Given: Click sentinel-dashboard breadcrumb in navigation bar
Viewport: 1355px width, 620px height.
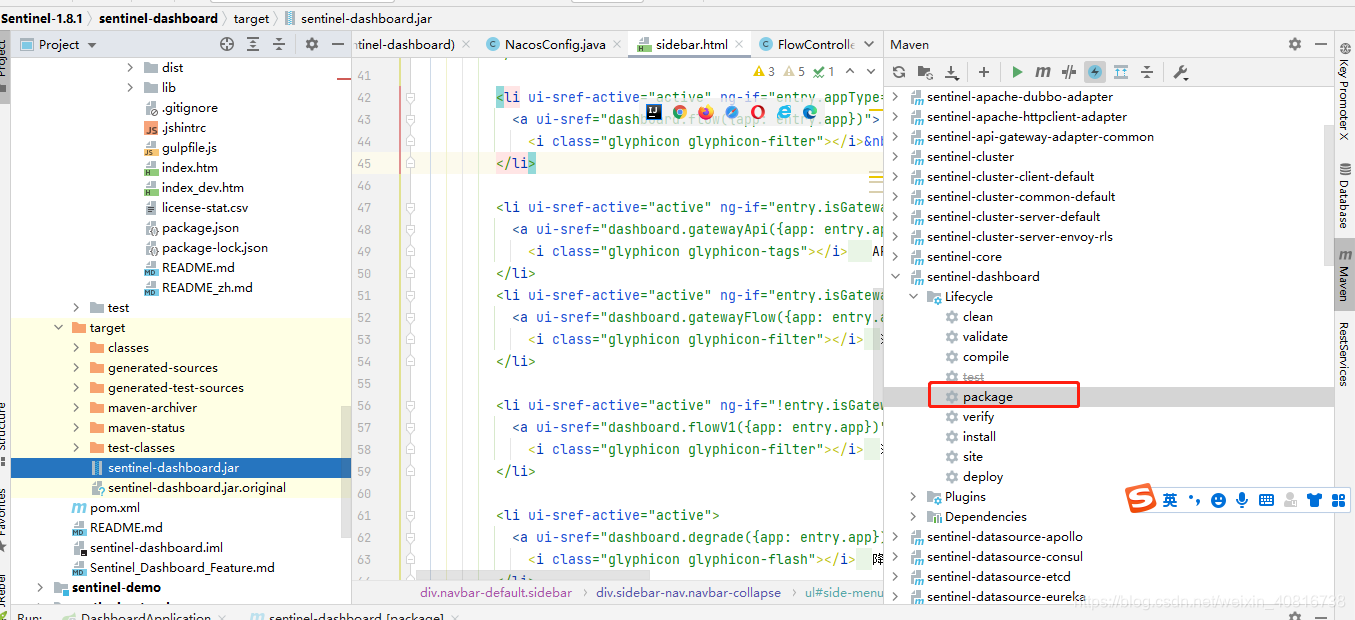Looking at the screenshot, I should [158, 18].
